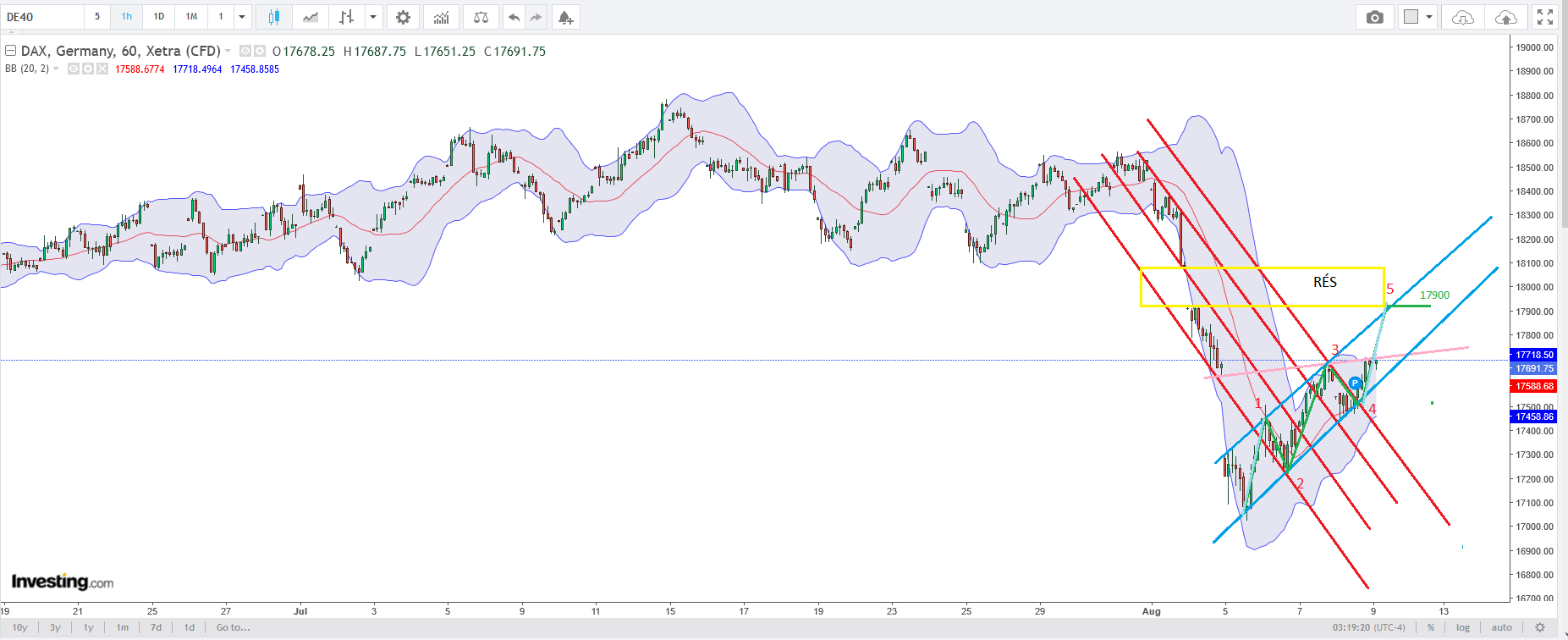
Task: Click the red wave label 3
Action: tap(1335, 350)
